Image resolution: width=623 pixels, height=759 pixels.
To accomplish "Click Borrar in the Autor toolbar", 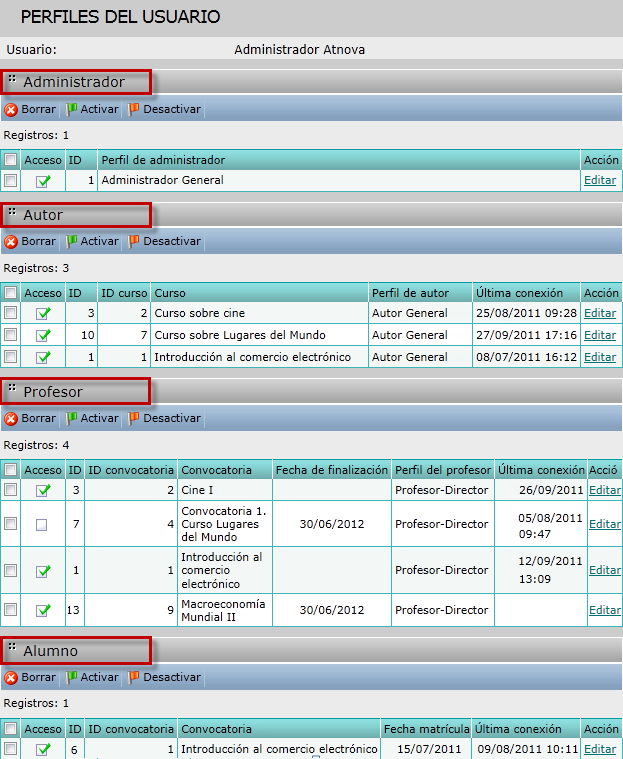I will pyautogui.click(x=30, y=242).
